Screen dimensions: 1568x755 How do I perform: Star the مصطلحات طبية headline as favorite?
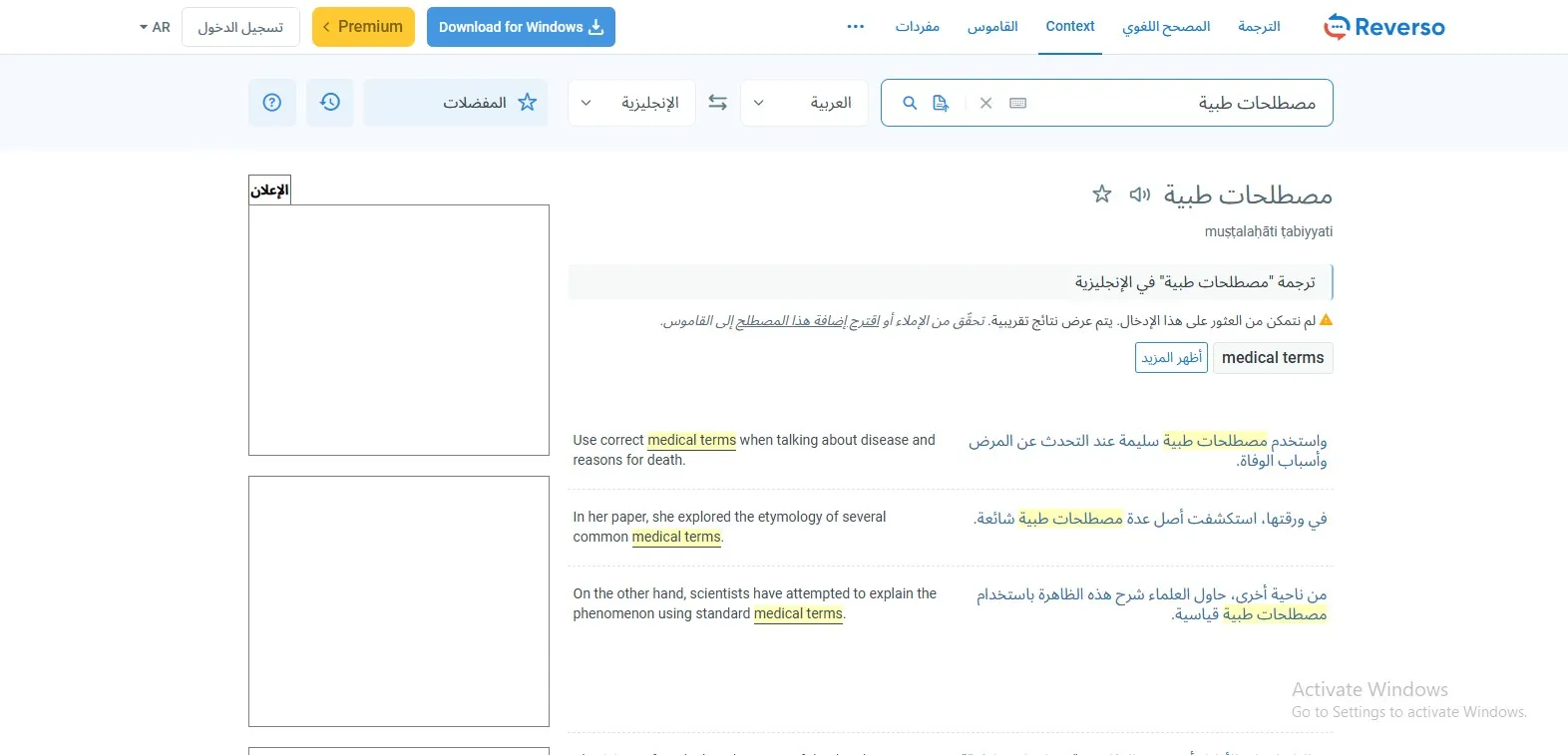pos(1102,194)
